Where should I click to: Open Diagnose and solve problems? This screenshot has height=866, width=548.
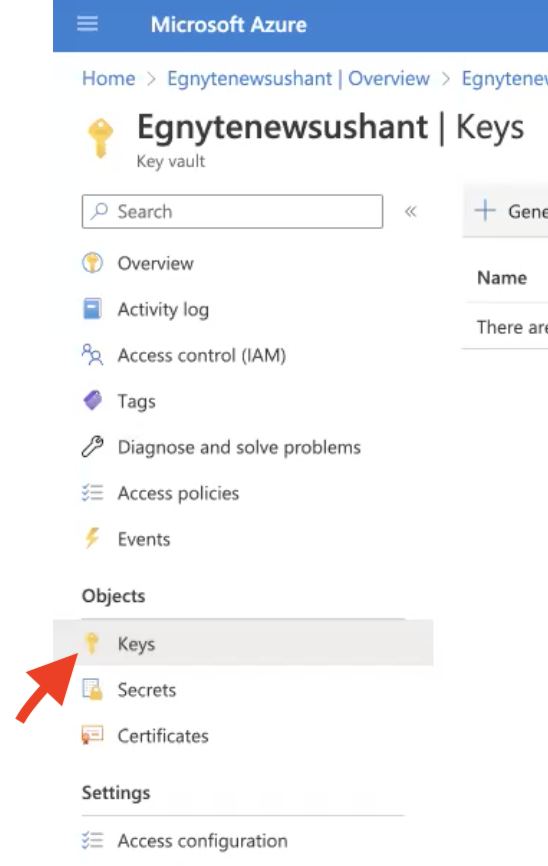tap(239, 447)
